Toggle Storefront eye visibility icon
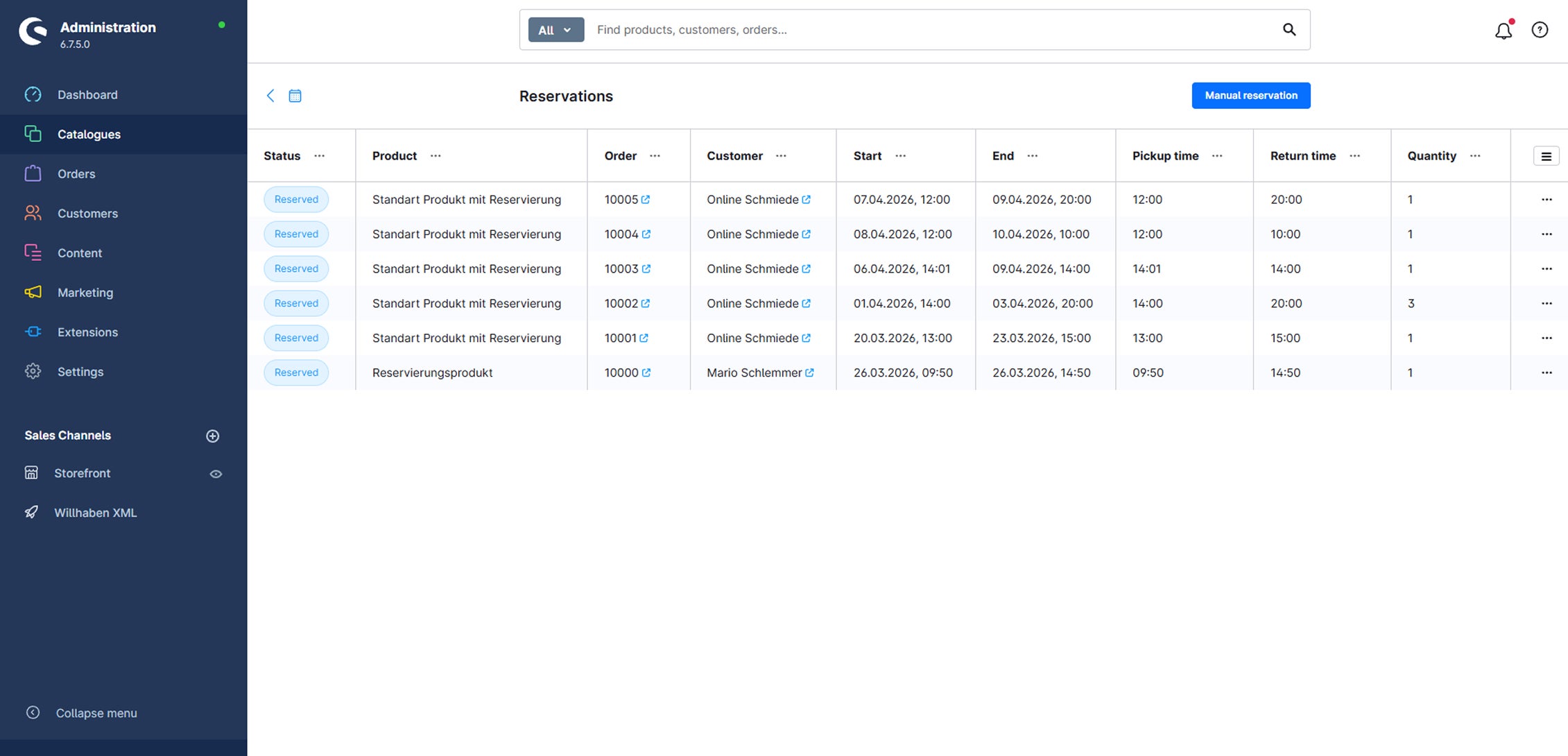1568x756 pixels. pyautogui.click(x=216, y=474)
